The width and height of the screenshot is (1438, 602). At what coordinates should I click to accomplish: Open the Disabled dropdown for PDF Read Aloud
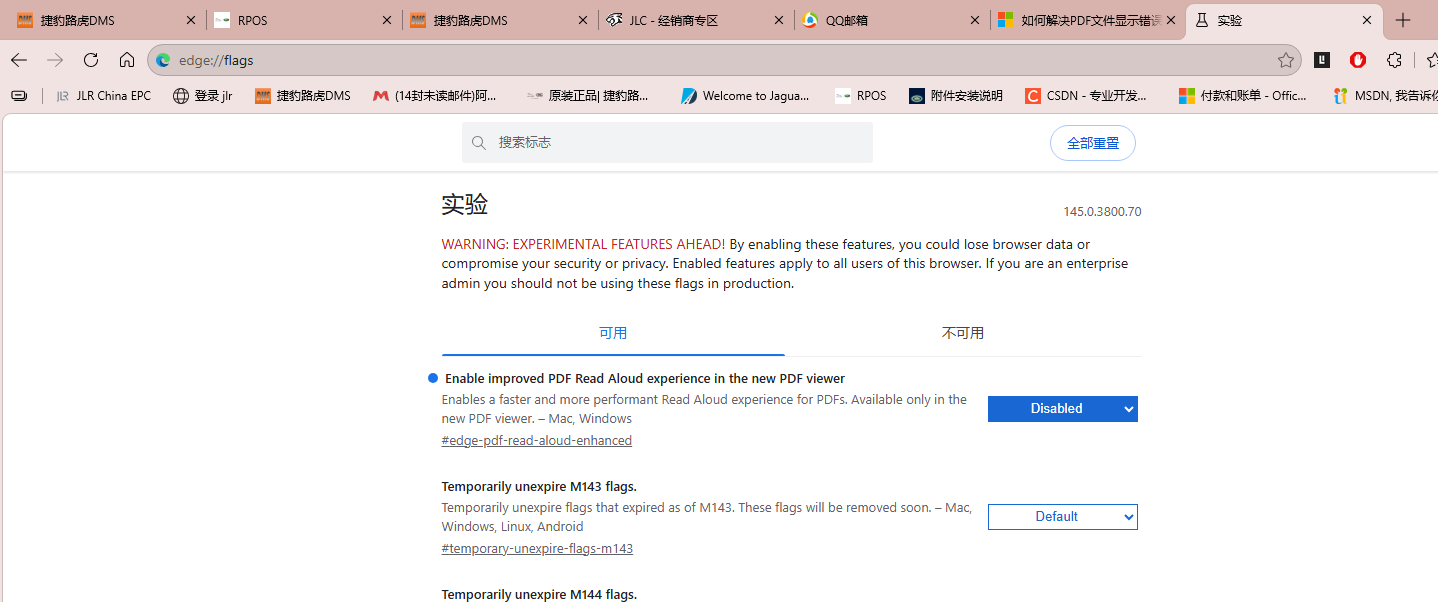1063,409
